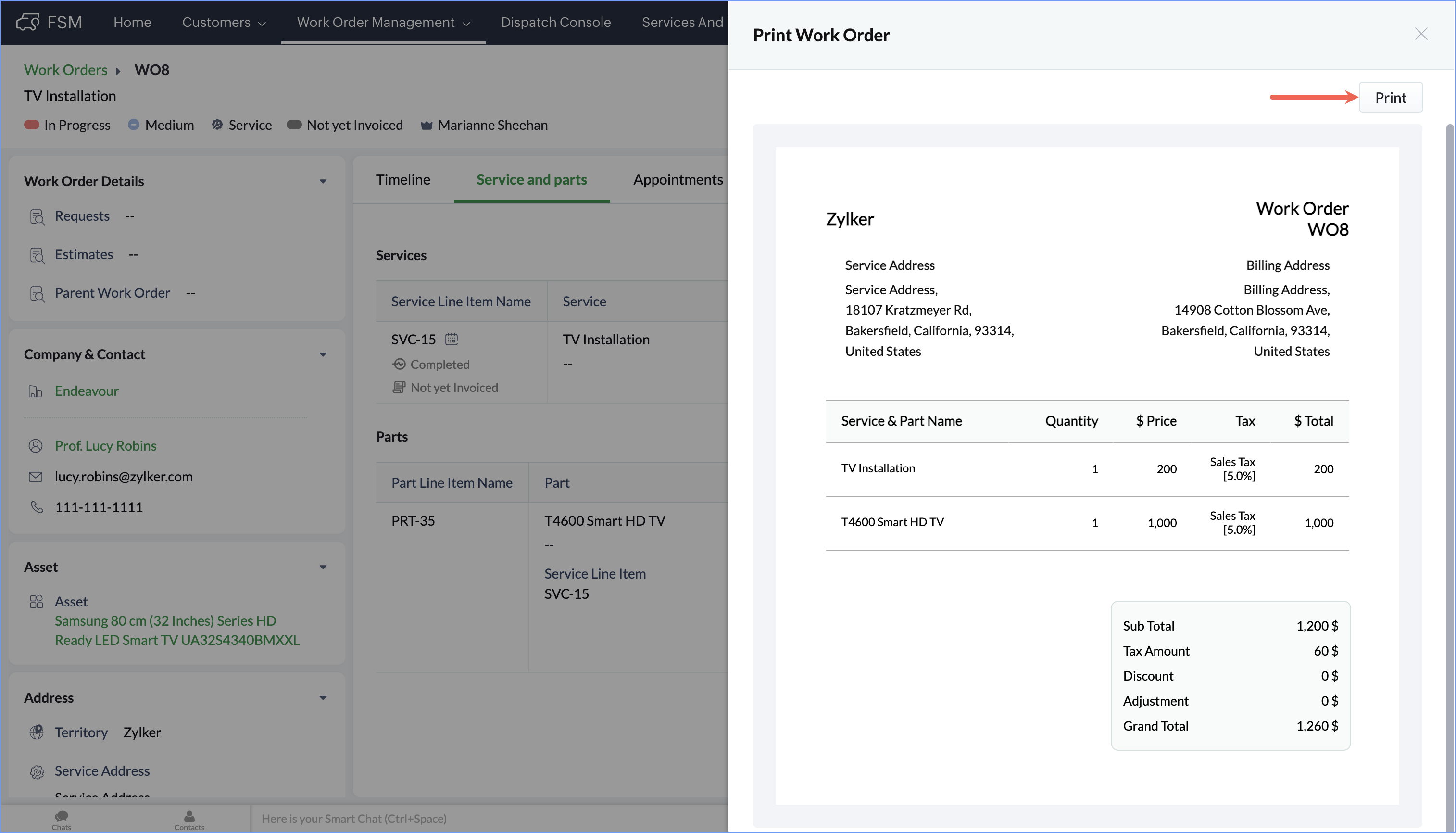The image size is (1456, 833).
Task: Click the Estimates document icon
Action: coord(37,254)
